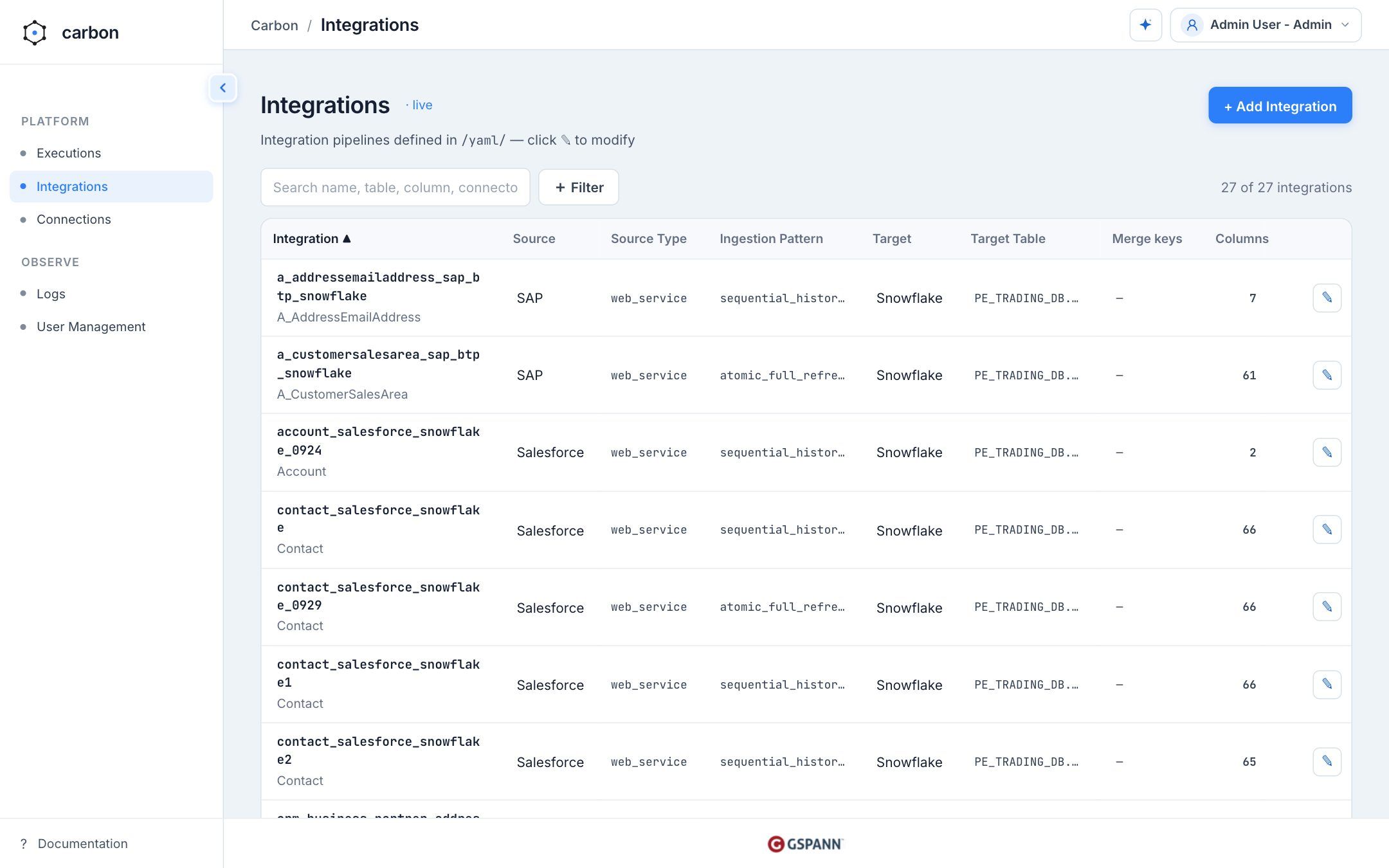Click the Source Type column header
The image size is (1389, 868).
[x=648, y=239]
